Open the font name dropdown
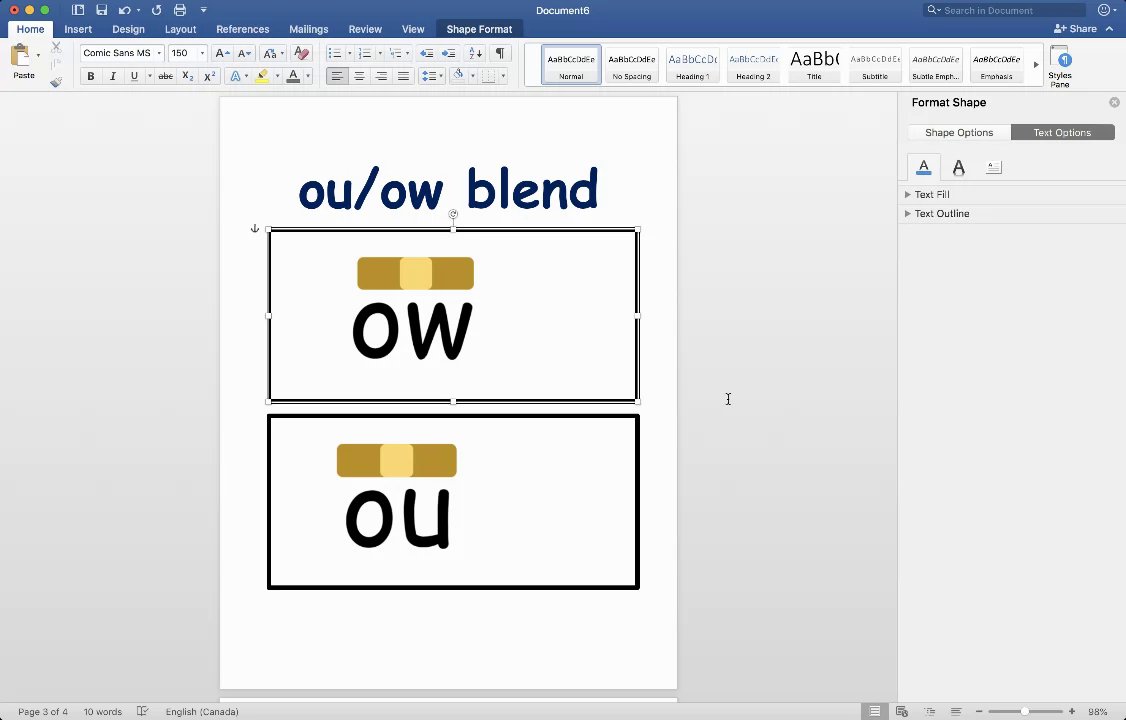Image resolution: width=1126 pixels, height=720 pixels. [x=159, y=53]
